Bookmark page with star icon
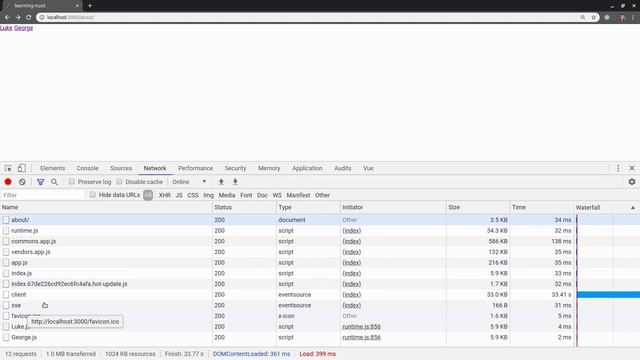This screenshot has height=360, width=640. click(593, 17)
